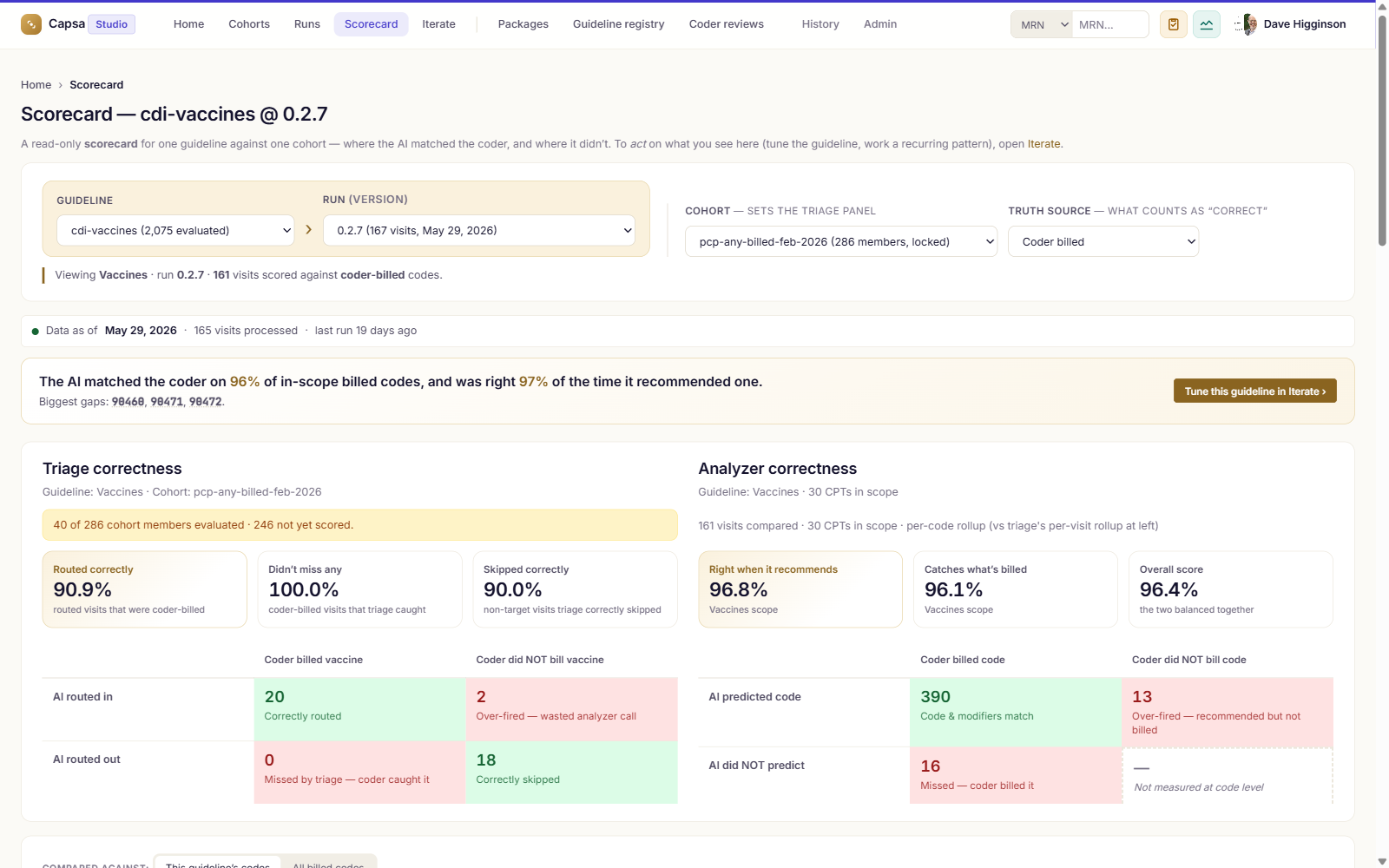Select This guideline's codes toggle option

(218, 862)
